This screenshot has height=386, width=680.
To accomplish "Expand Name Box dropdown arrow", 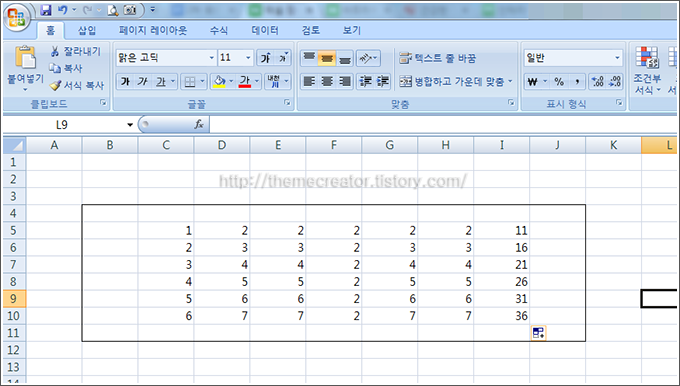I will [x=130, y=125].
